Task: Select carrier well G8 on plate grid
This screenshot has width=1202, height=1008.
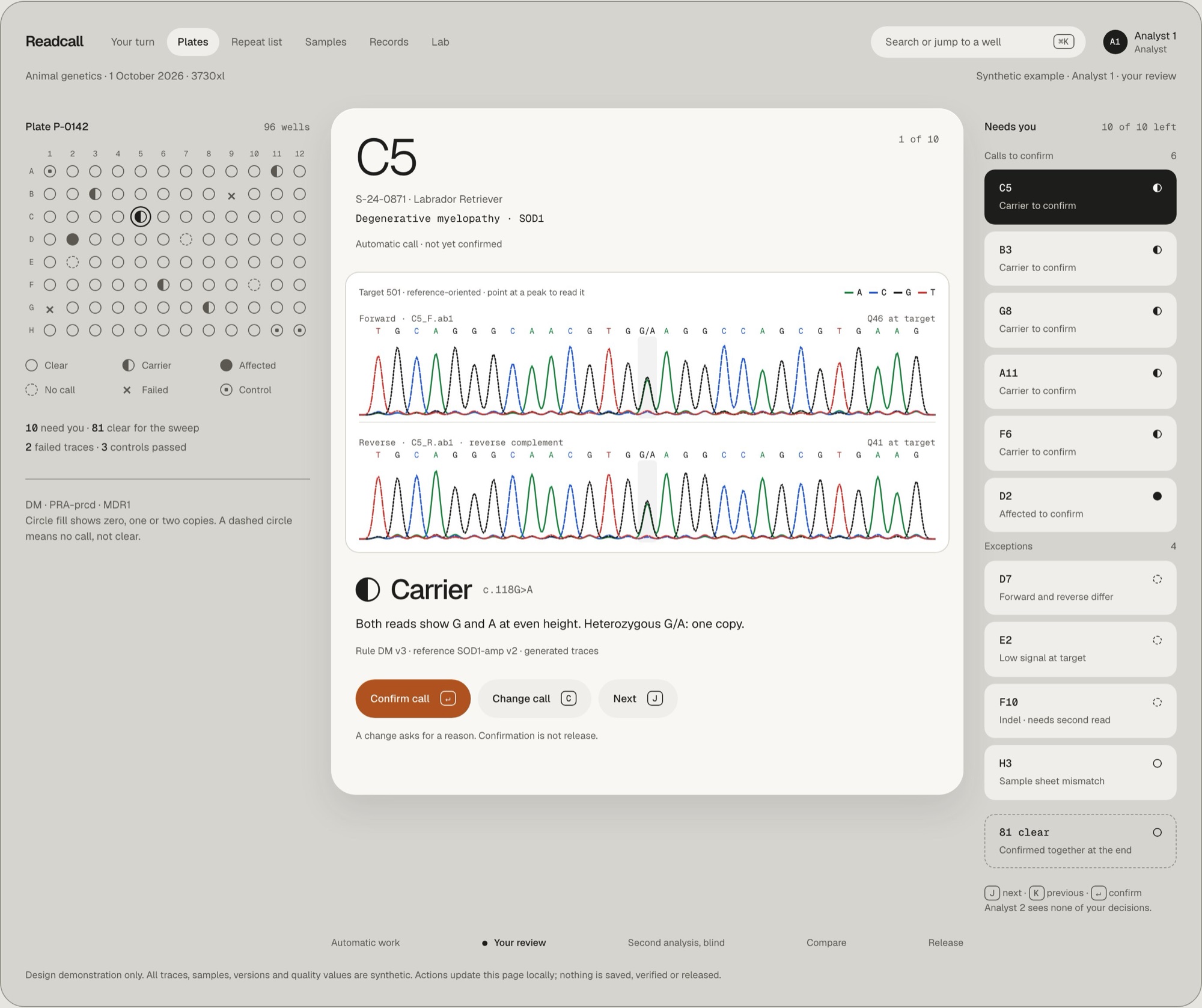Action: pyautogui.click(x=209, y=308)
